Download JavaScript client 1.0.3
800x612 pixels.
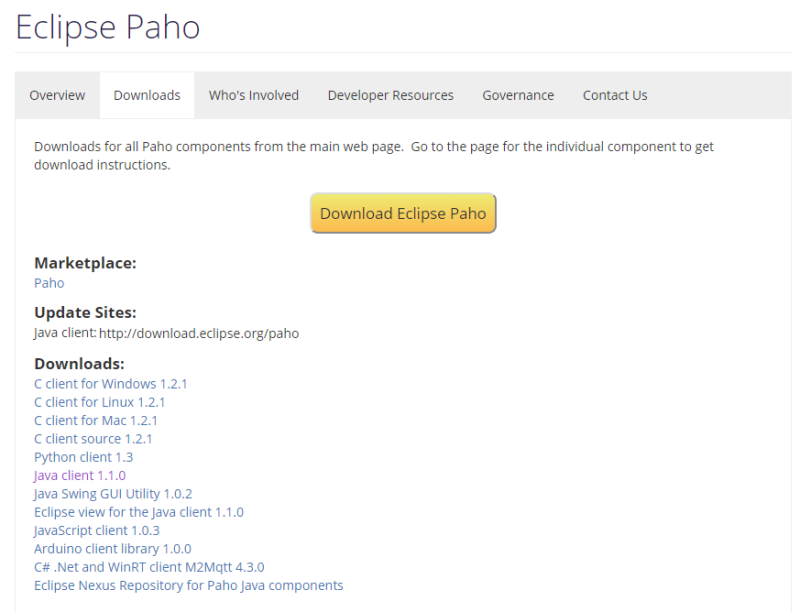pyautogui.click(x=97, y=531)
